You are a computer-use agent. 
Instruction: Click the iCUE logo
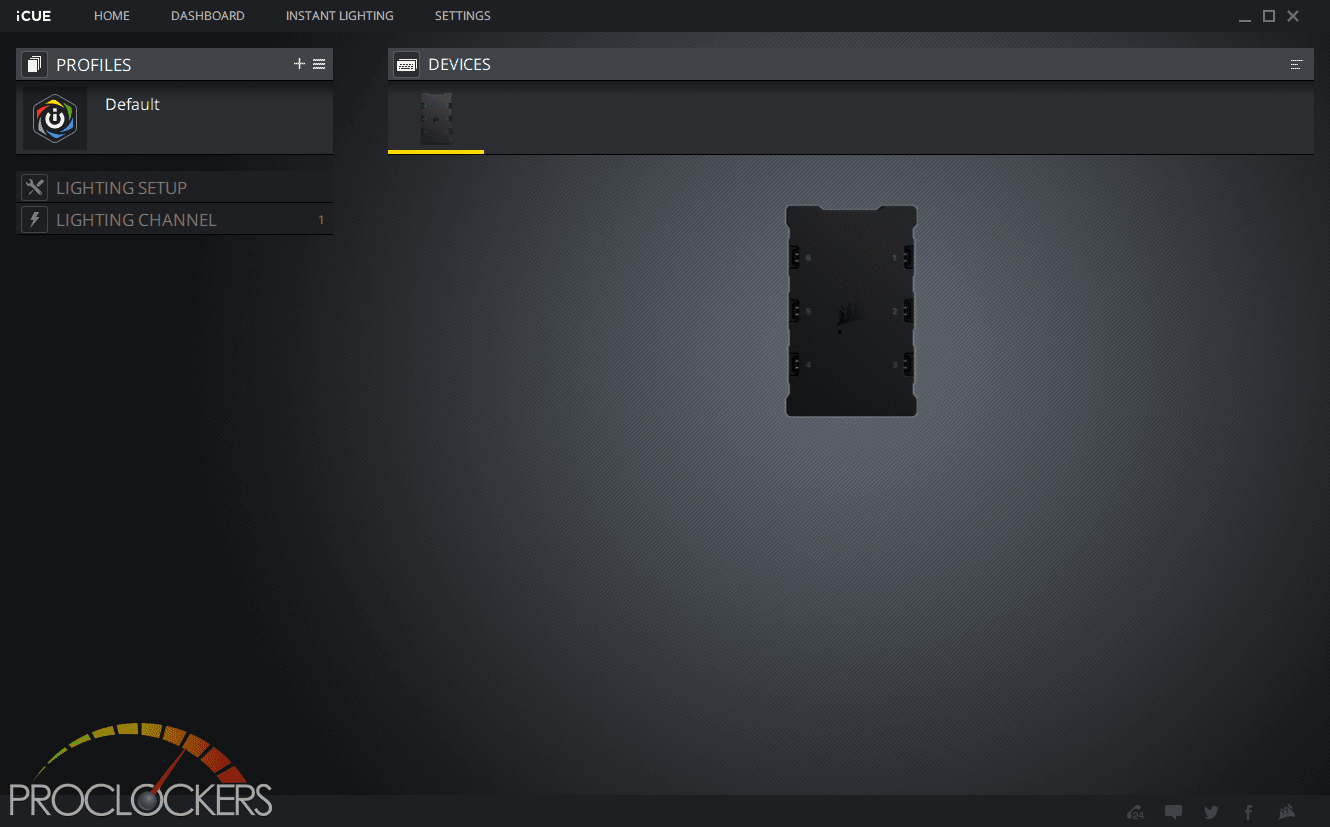pos(34,16)
